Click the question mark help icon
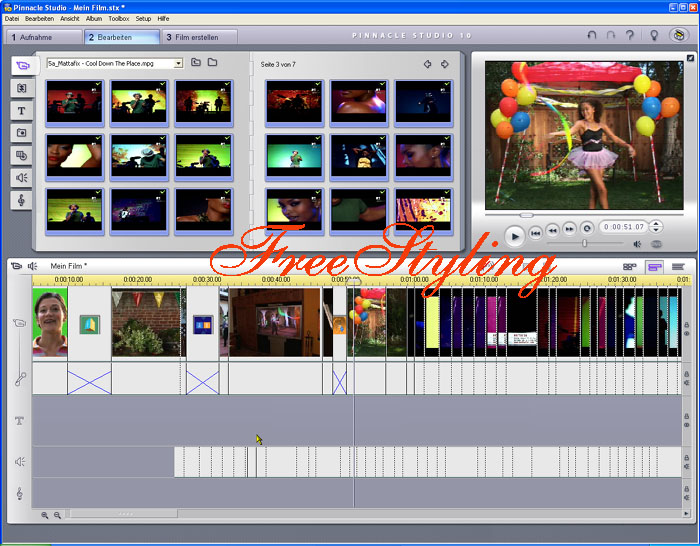 click(x=630, y=35)
